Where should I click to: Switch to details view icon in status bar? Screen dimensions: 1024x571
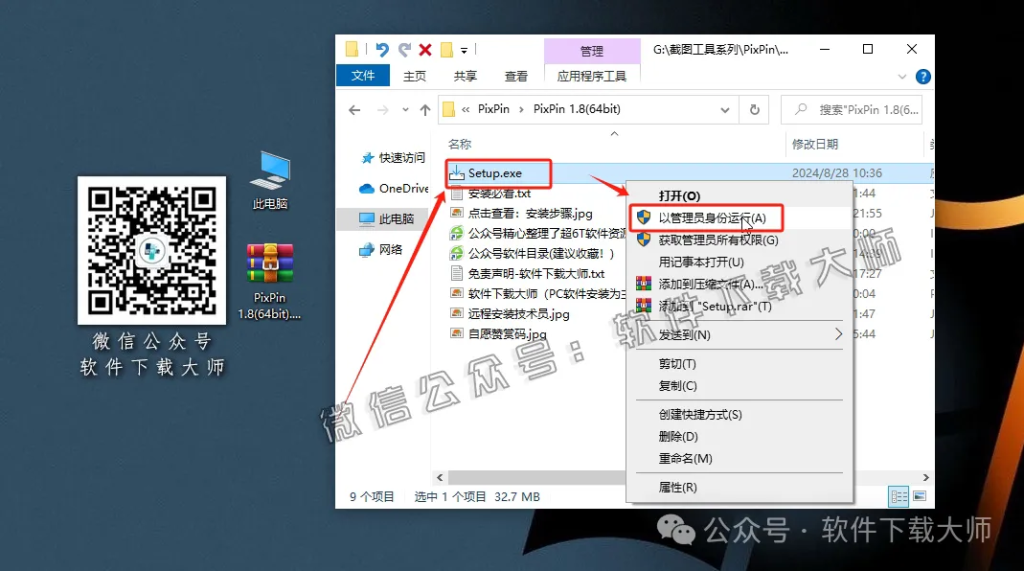click(899, 497)
